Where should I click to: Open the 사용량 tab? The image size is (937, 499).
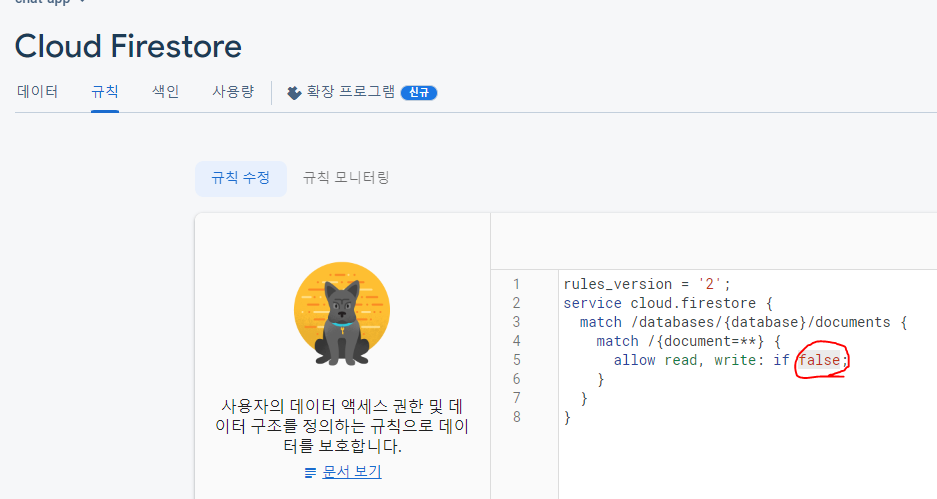(233, 91)
